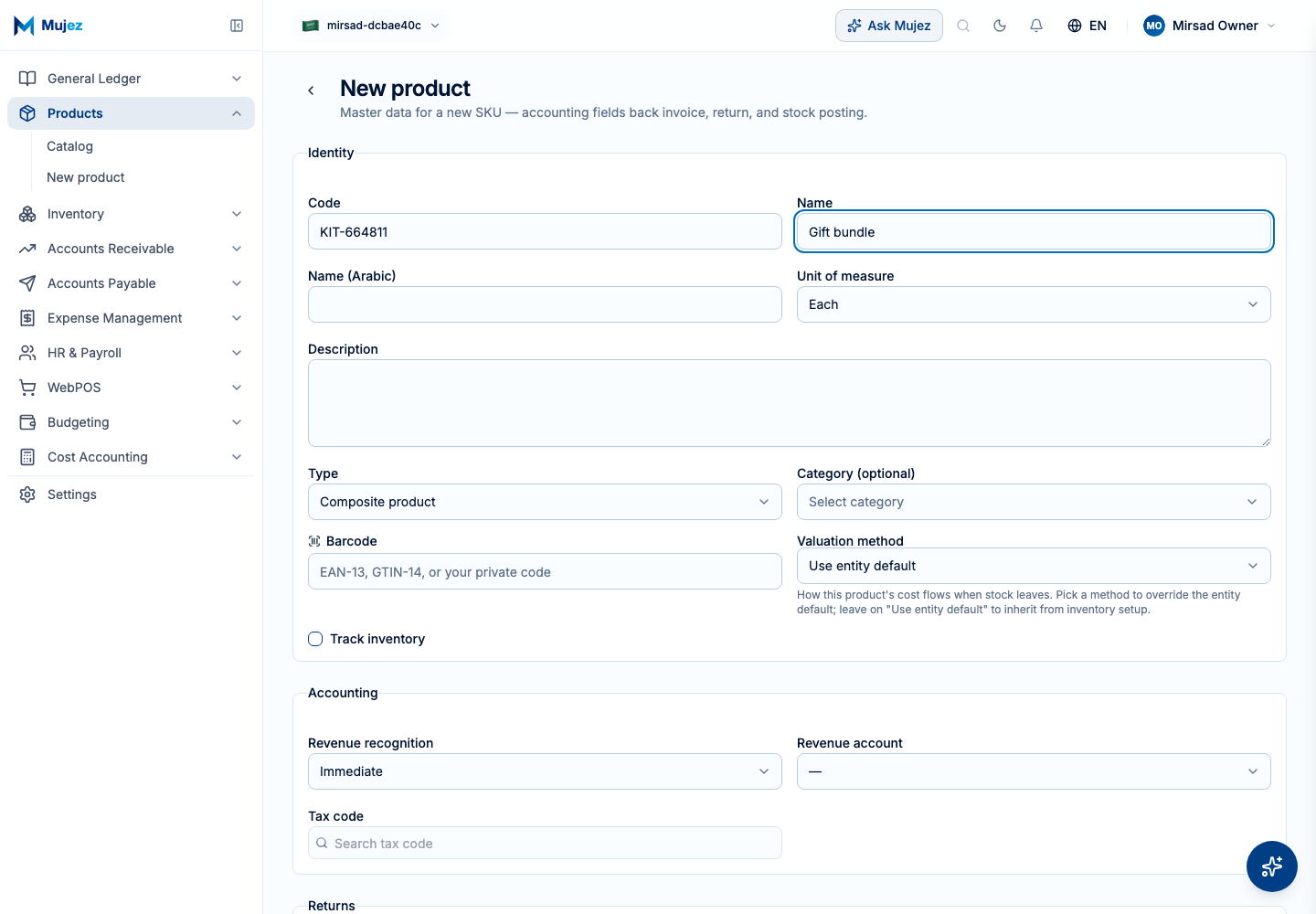
Task: Click the globe language icon
Action: [1075, 26]
